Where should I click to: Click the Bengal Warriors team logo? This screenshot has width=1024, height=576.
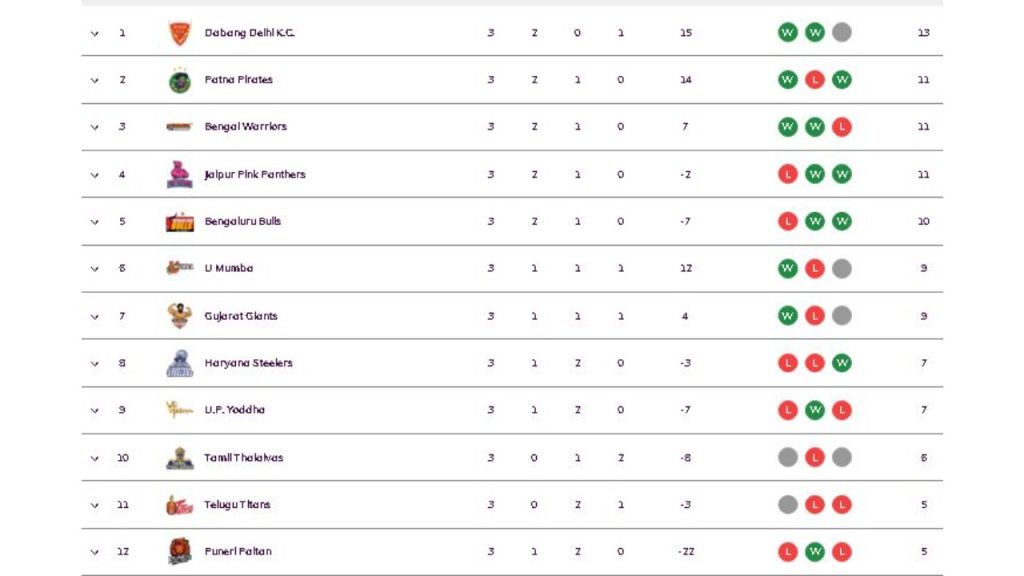(179, 127)
